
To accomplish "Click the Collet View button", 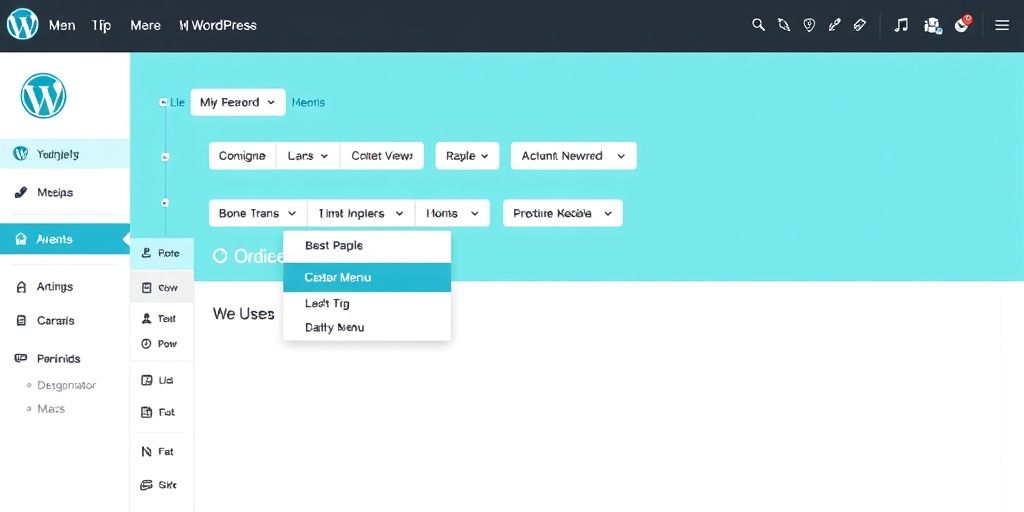I will tap(381, 156).
